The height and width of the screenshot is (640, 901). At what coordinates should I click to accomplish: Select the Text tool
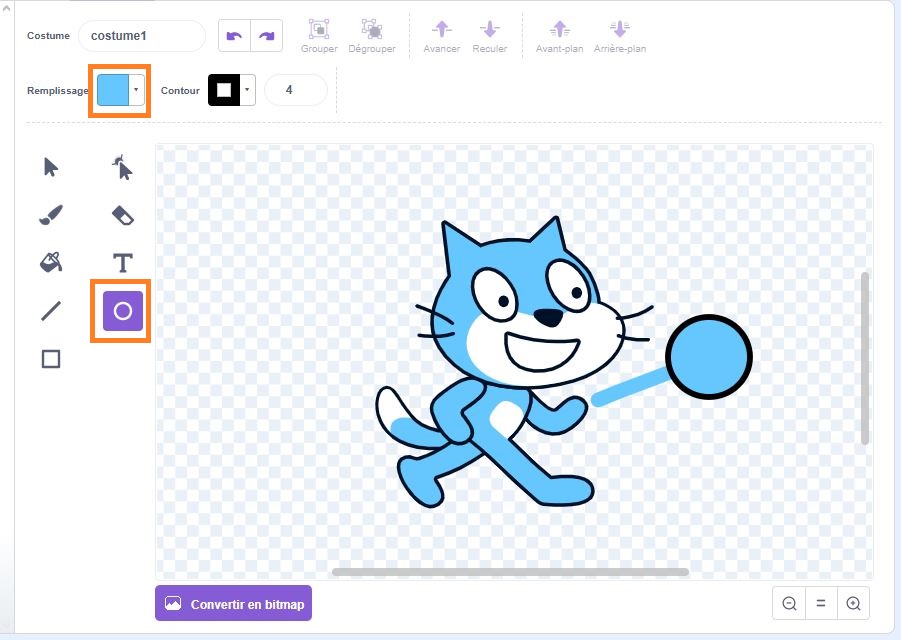122,263
